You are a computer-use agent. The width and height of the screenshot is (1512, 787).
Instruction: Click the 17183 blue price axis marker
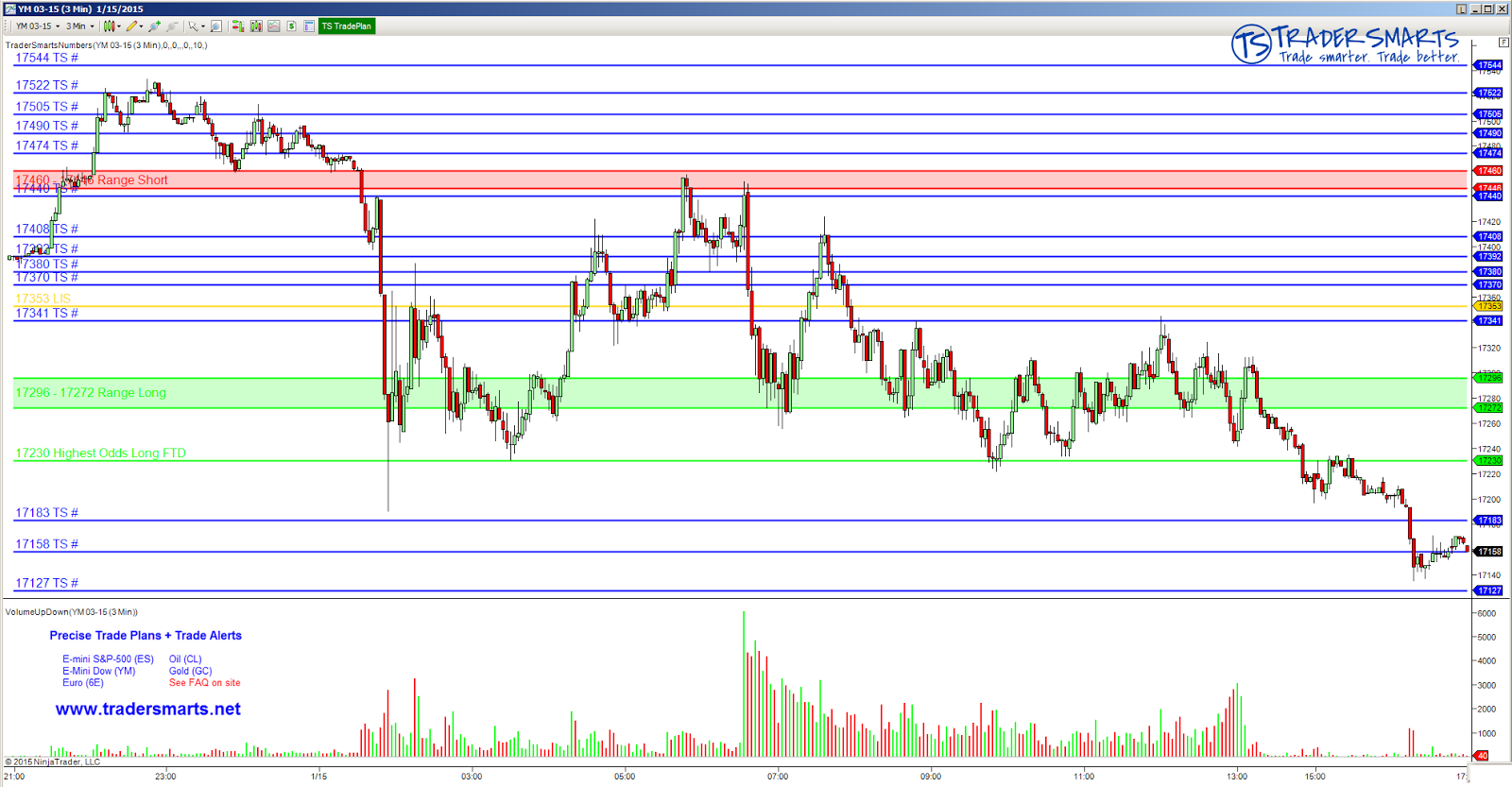click(1489, 521)
